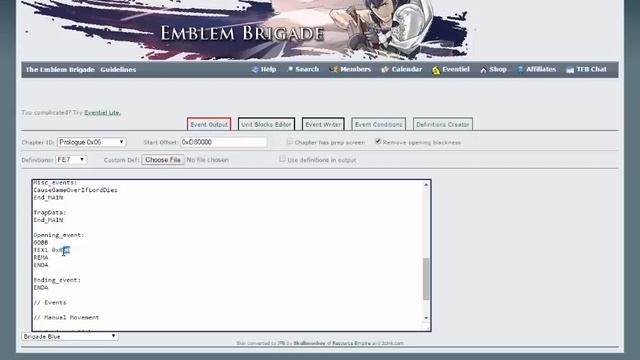Open the Members navbar link
Viewport: 640px width, 360px height.
(x=356, y=69)
